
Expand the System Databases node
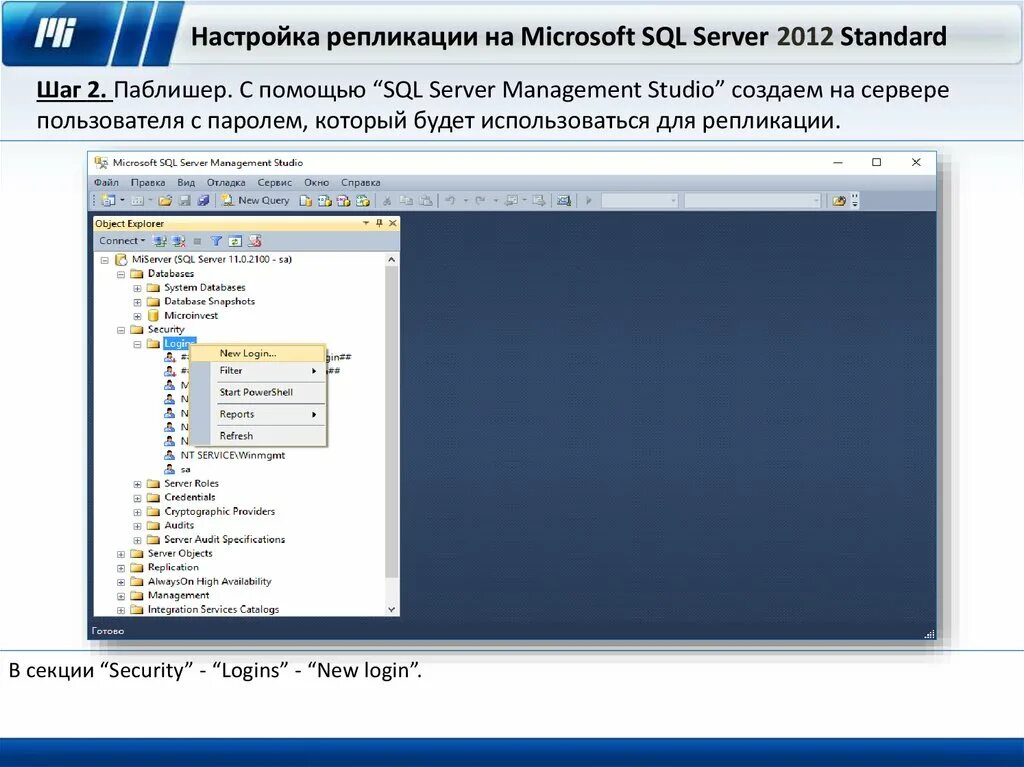pos(137,288)
